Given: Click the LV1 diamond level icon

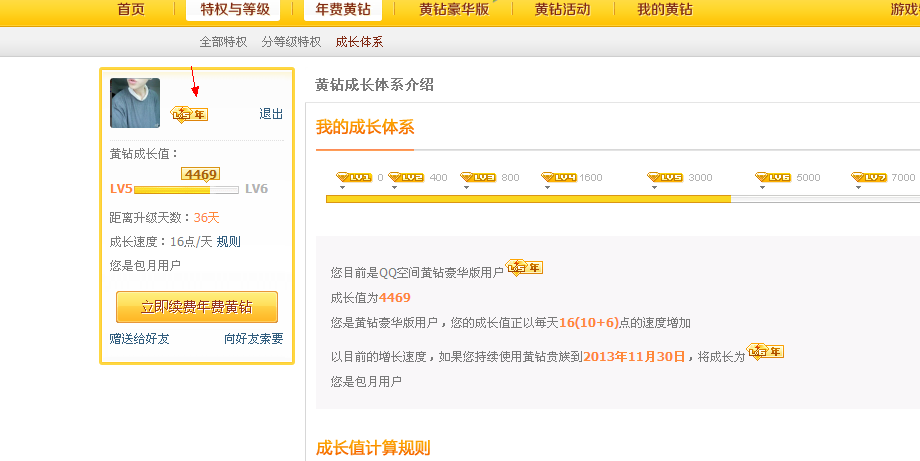Looking at the screenshot, I should click(354, 177).
